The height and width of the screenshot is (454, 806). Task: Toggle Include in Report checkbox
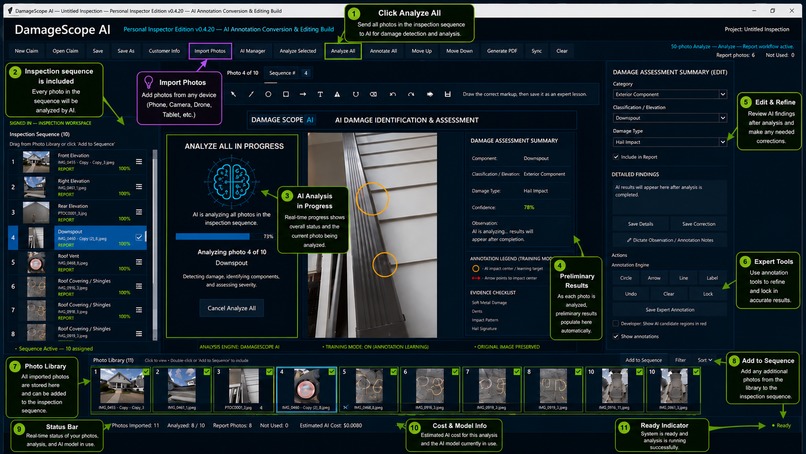(x=616, y=157)
